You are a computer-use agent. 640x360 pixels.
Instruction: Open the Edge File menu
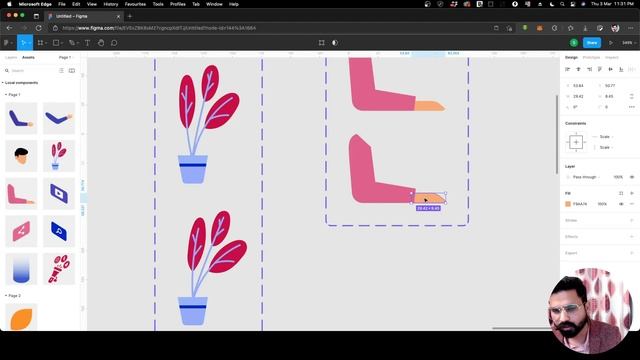point(62,4)
